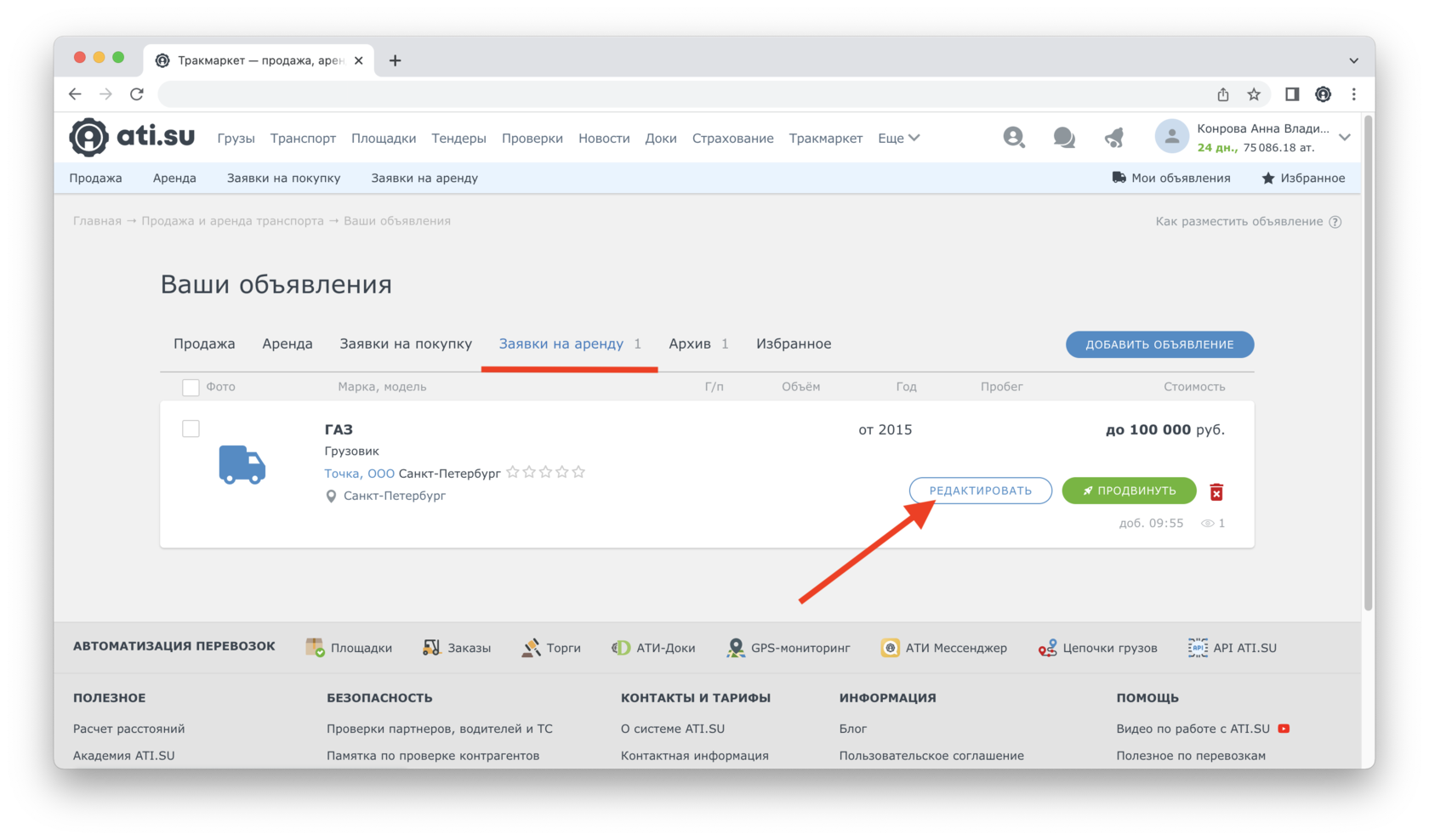The image size is (1429, 840).
Task: Open a new browser tab with plus
Action: (395, 60)
